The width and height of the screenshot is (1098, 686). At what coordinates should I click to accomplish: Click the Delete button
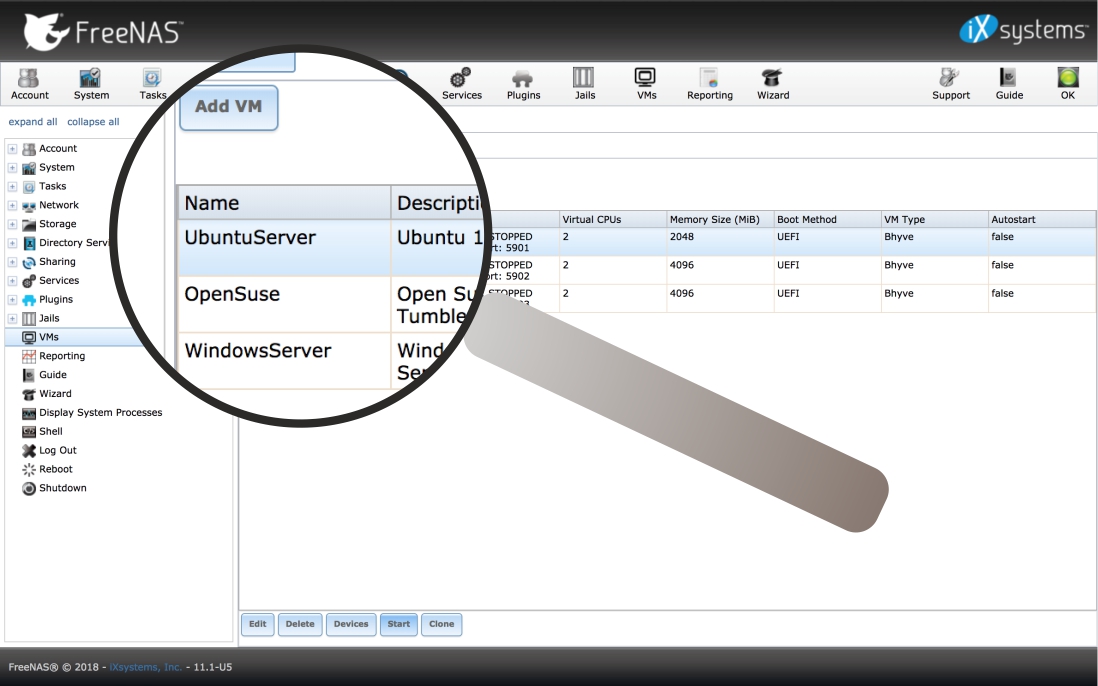[x=300, y=624]
